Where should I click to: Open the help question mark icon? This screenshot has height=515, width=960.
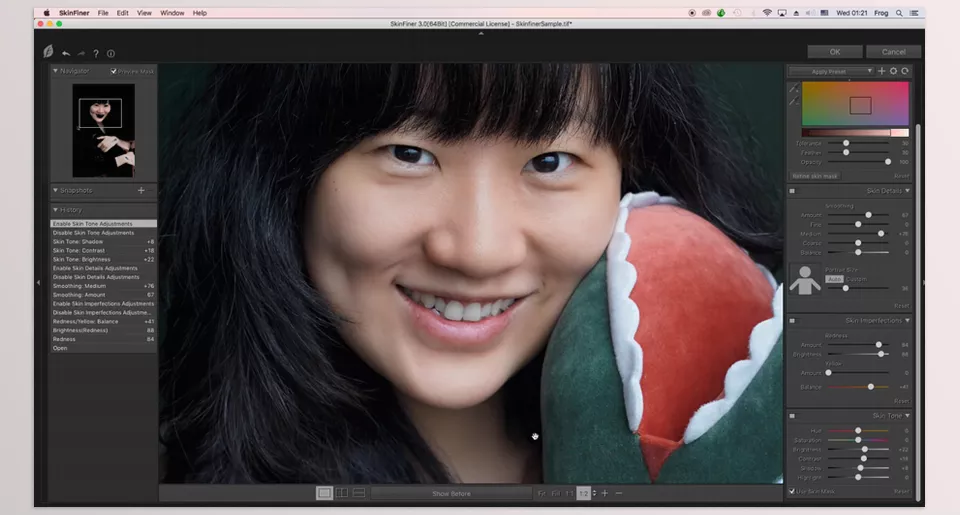(x=96, y=53)
